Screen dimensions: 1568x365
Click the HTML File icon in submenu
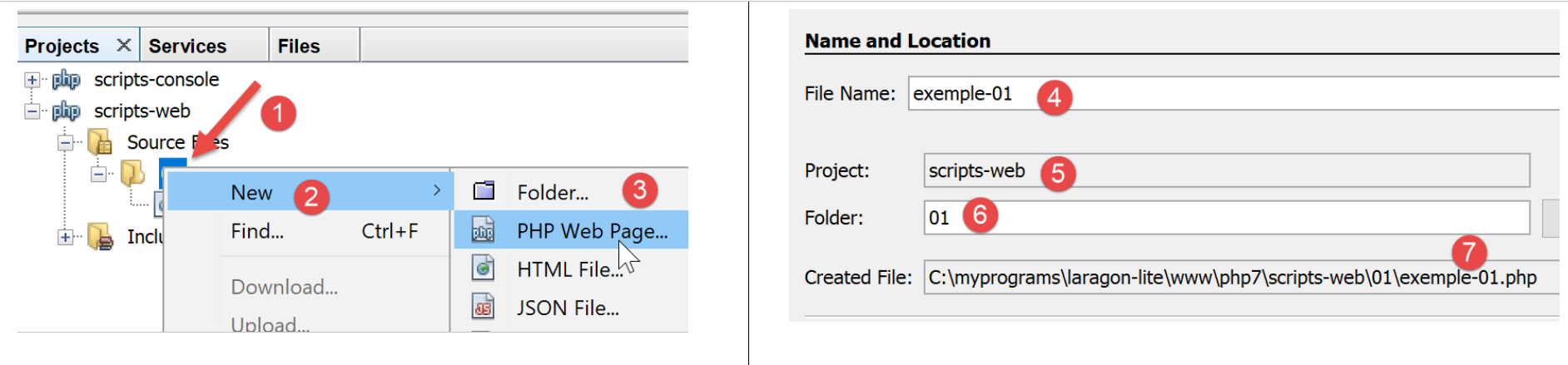(x=484, y=269)
